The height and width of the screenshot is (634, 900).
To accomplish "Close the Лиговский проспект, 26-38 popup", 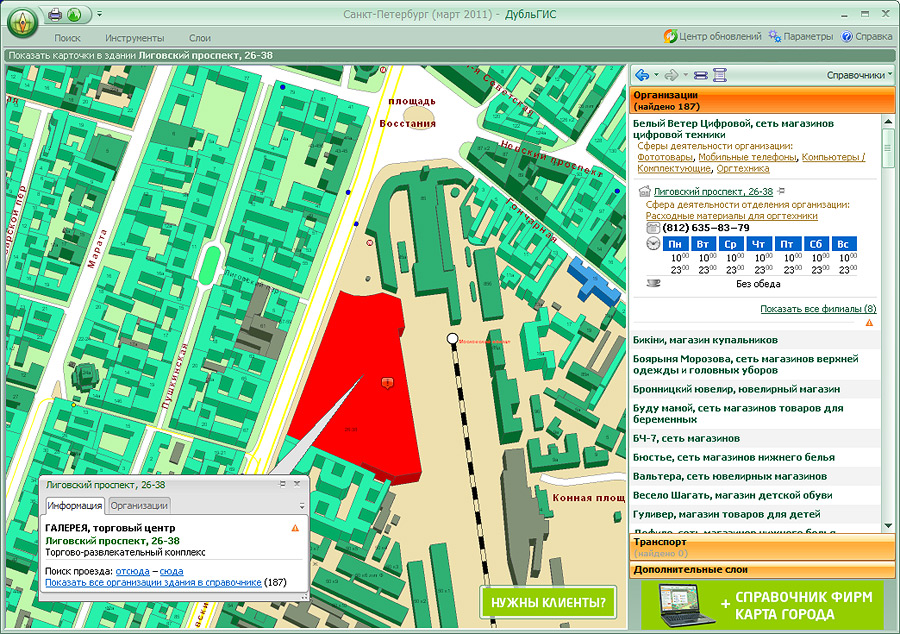I will tap(297, 484).
